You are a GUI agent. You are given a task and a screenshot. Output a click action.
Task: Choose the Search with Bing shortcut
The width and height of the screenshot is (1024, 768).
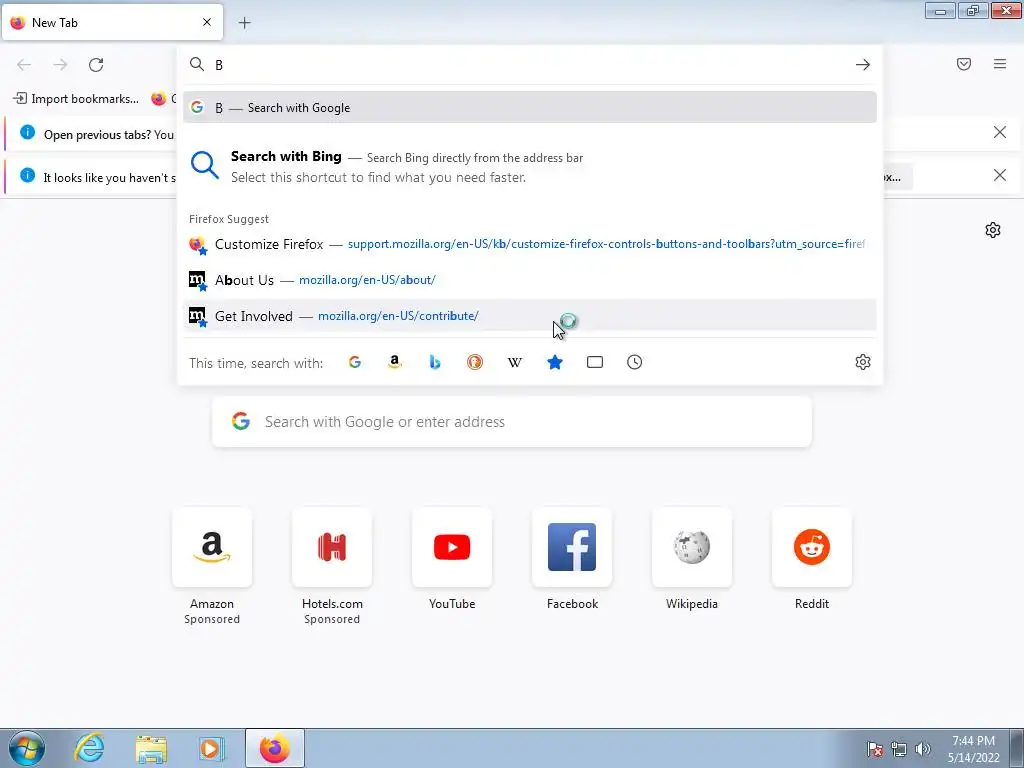click(x=530, y=167)
